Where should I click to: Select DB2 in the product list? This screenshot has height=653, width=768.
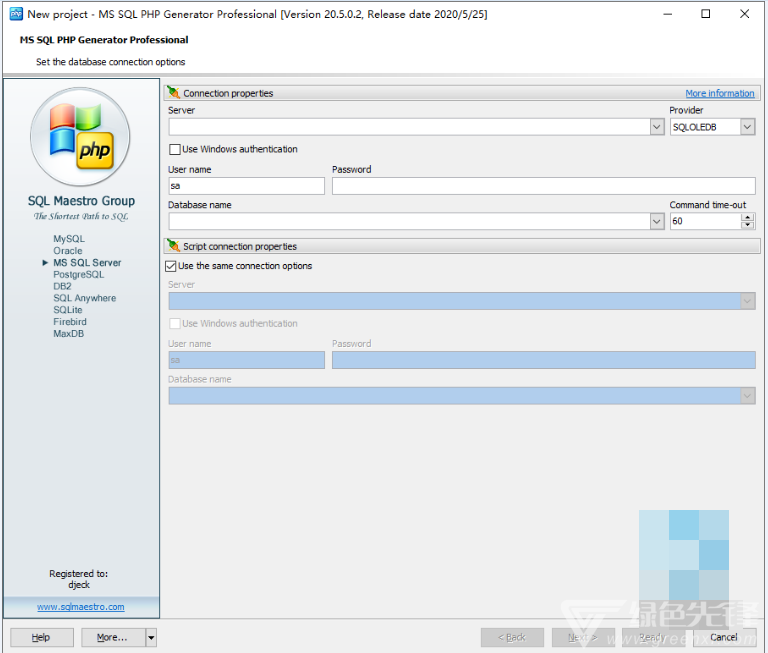pyautogui.click(x=62, y=286)
